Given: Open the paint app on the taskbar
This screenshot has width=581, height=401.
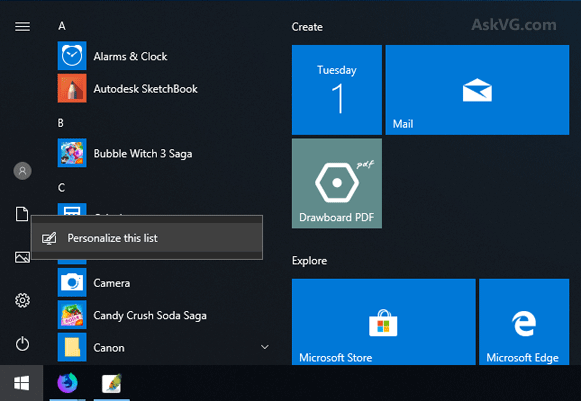Looking at the screenshot, I should pyautogui.click(x=112, y=383).
